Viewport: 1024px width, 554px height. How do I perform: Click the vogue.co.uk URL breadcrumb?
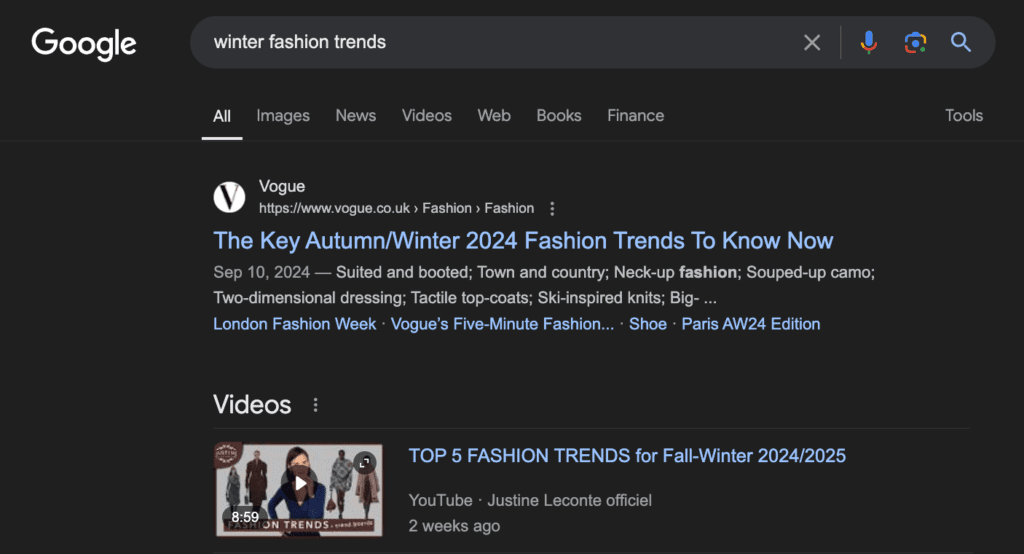click(396, 208)
